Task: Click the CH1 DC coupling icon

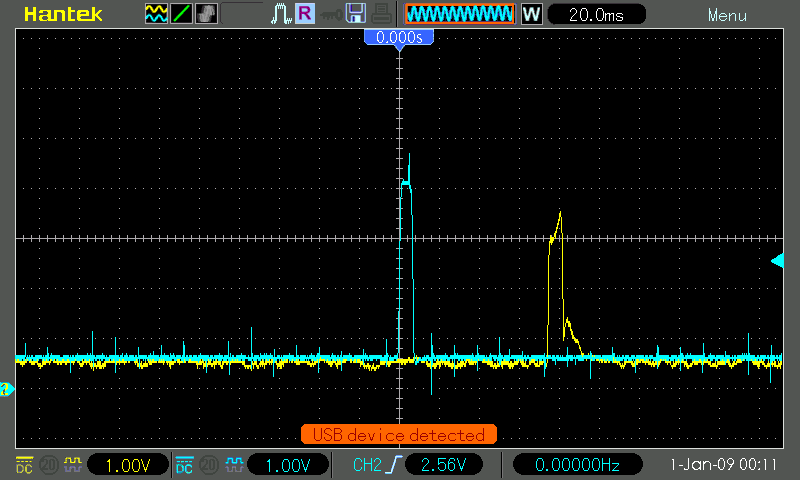Action: pyautogui.click(x=24, y=465)
